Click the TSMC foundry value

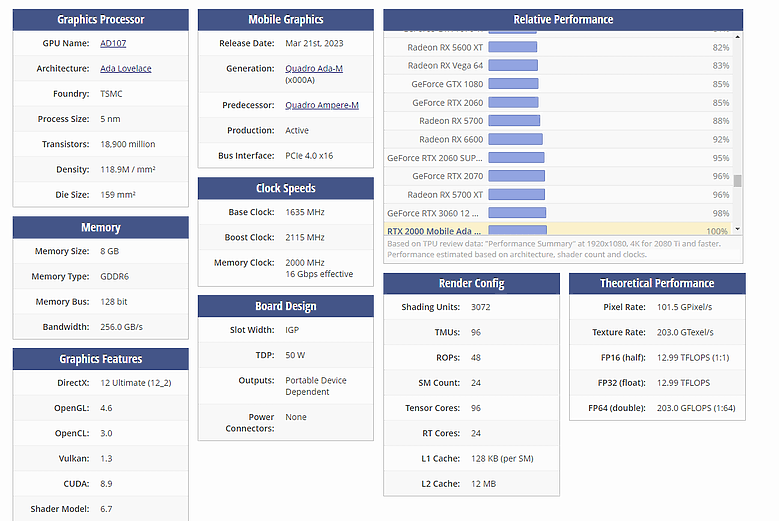[111, 94]
